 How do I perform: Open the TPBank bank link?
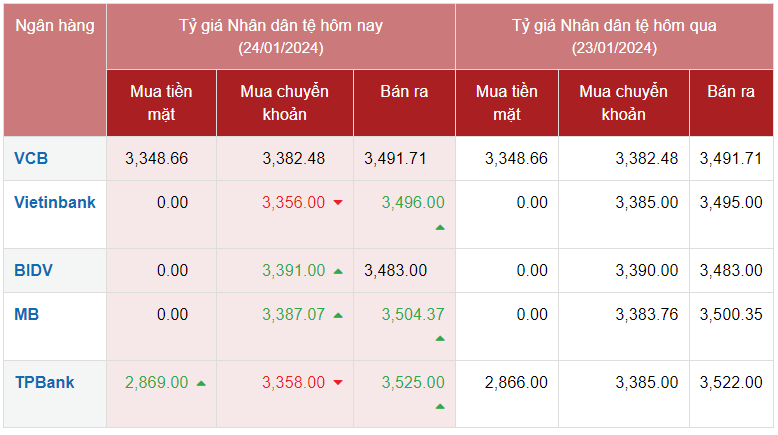[x=44, y=382]
